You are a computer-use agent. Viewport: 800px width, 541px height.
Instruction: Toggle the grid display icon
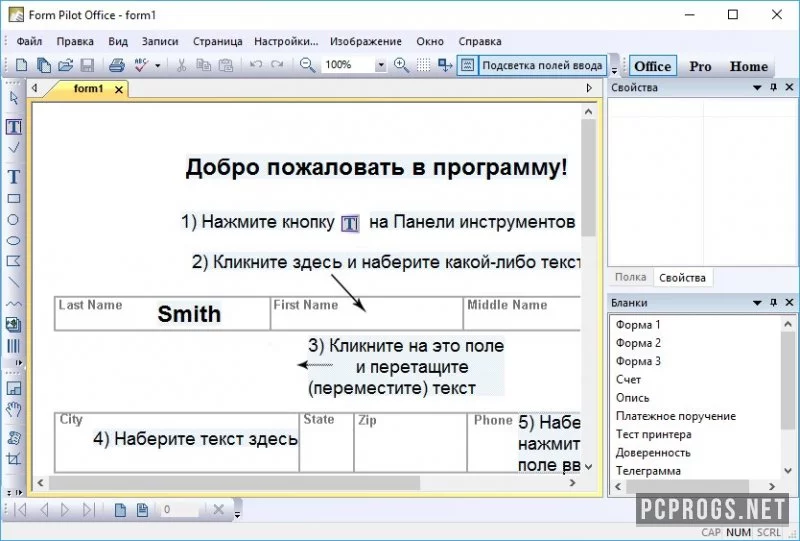click(x=423, y=65)
